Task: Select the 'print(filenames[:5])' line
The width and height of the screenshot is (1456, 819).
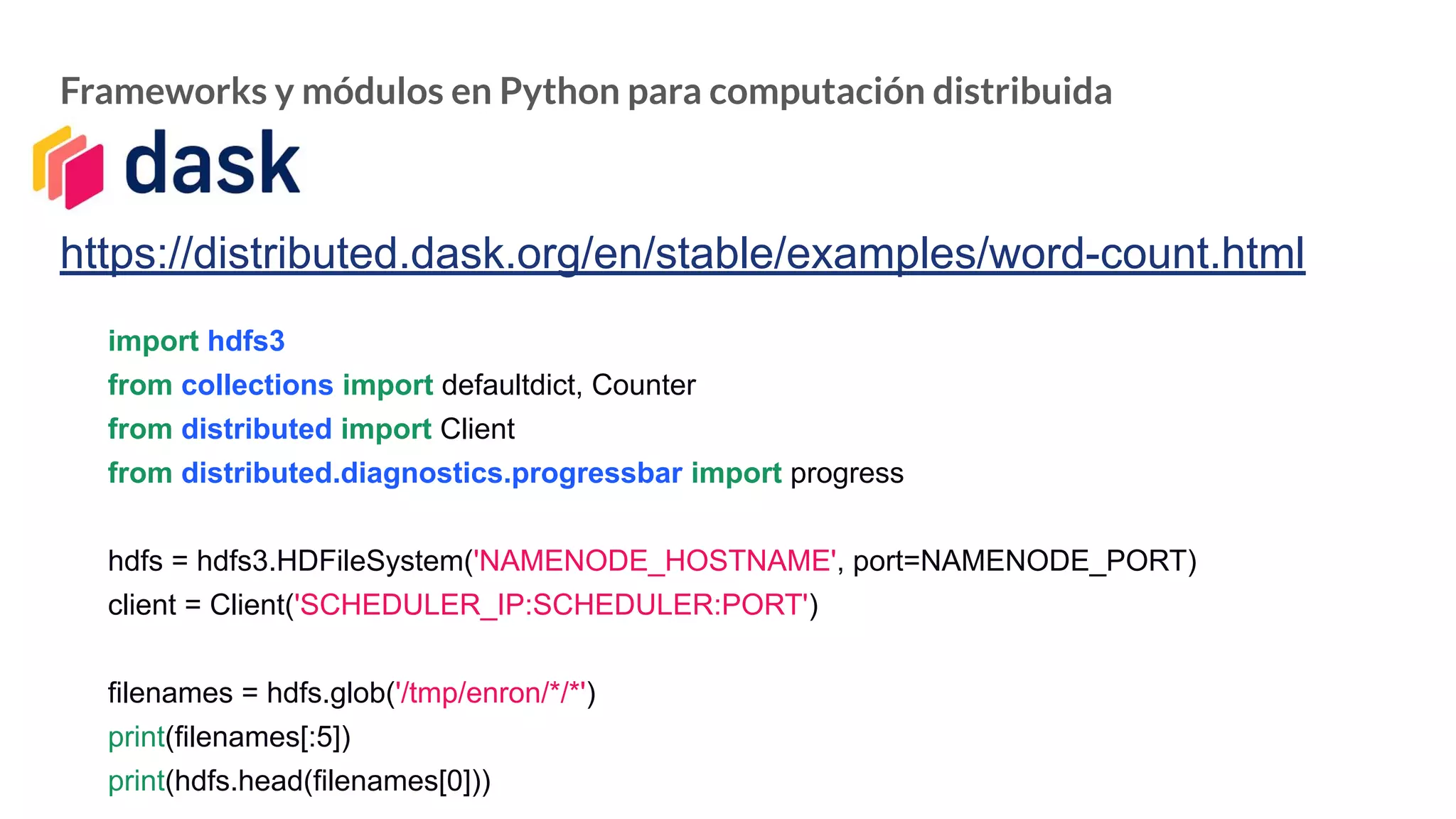Action: coord(230,737)
